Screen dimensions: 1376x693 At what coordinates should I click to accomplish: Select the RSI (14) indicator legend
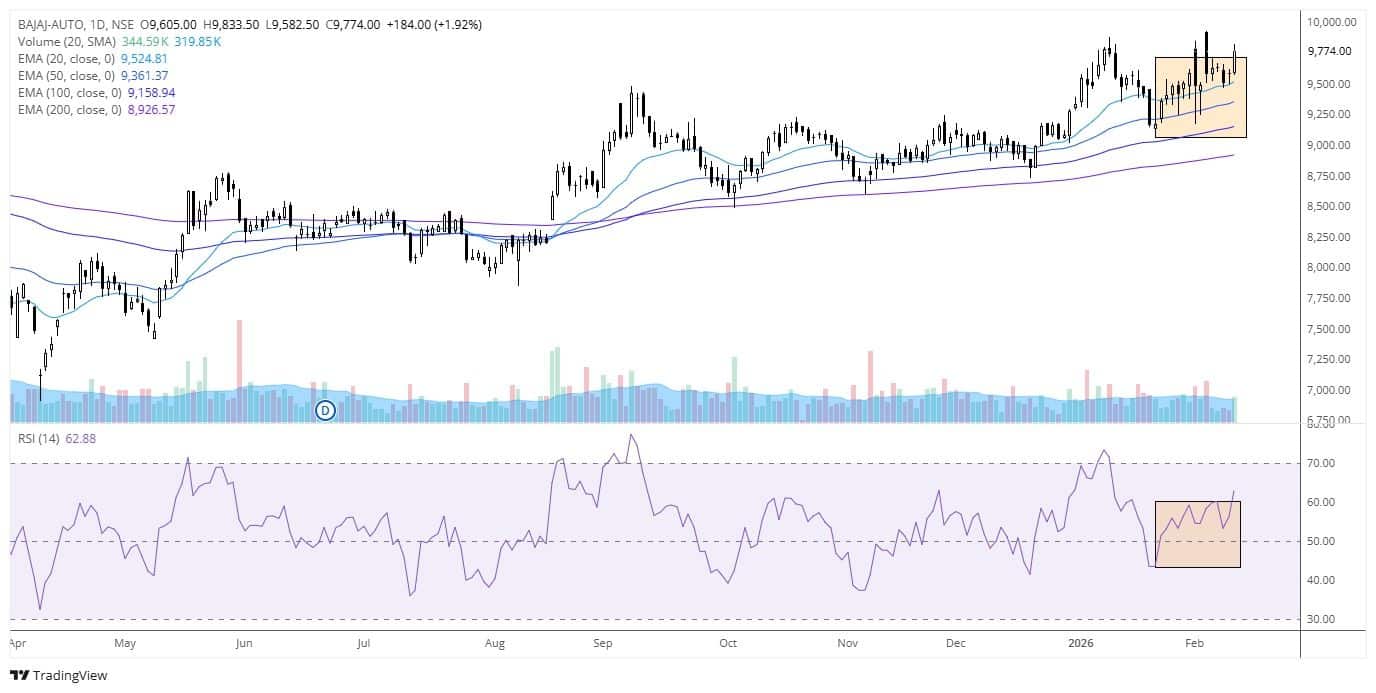[40, 438]
